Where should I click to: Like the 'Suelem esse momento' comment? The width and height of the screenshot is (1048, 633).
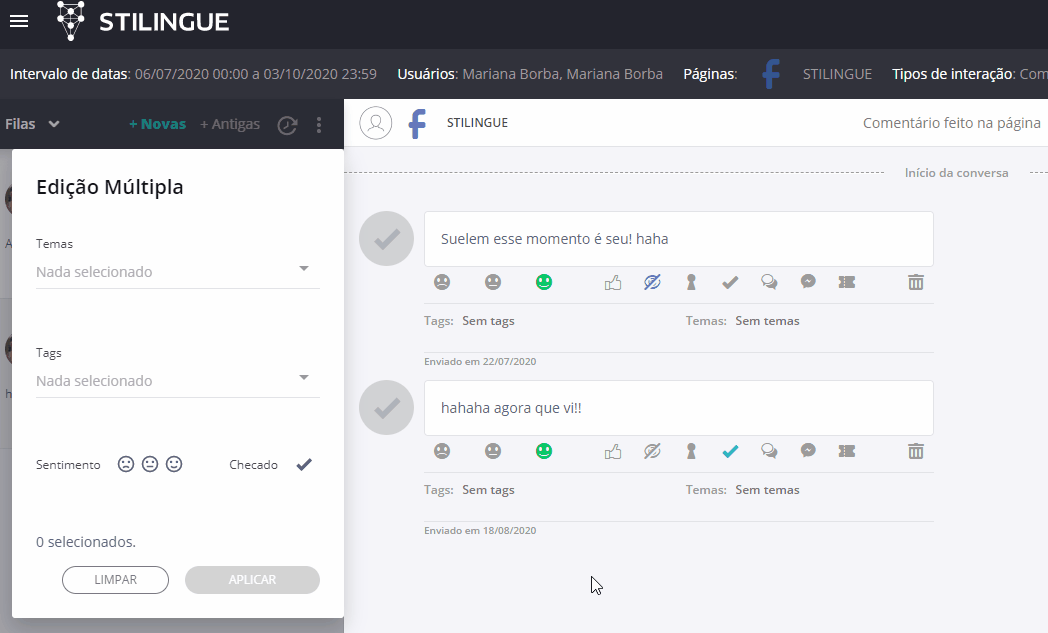click(613, 283)
